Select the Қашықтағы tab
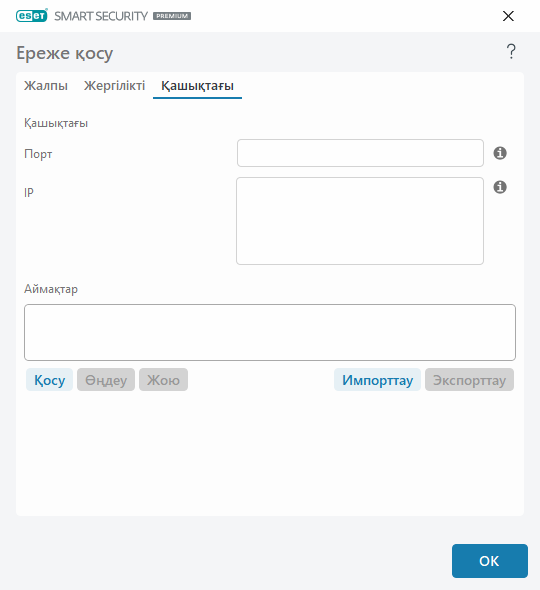The height and width of the screenshot is (590, 540). [x=197, y=86]
